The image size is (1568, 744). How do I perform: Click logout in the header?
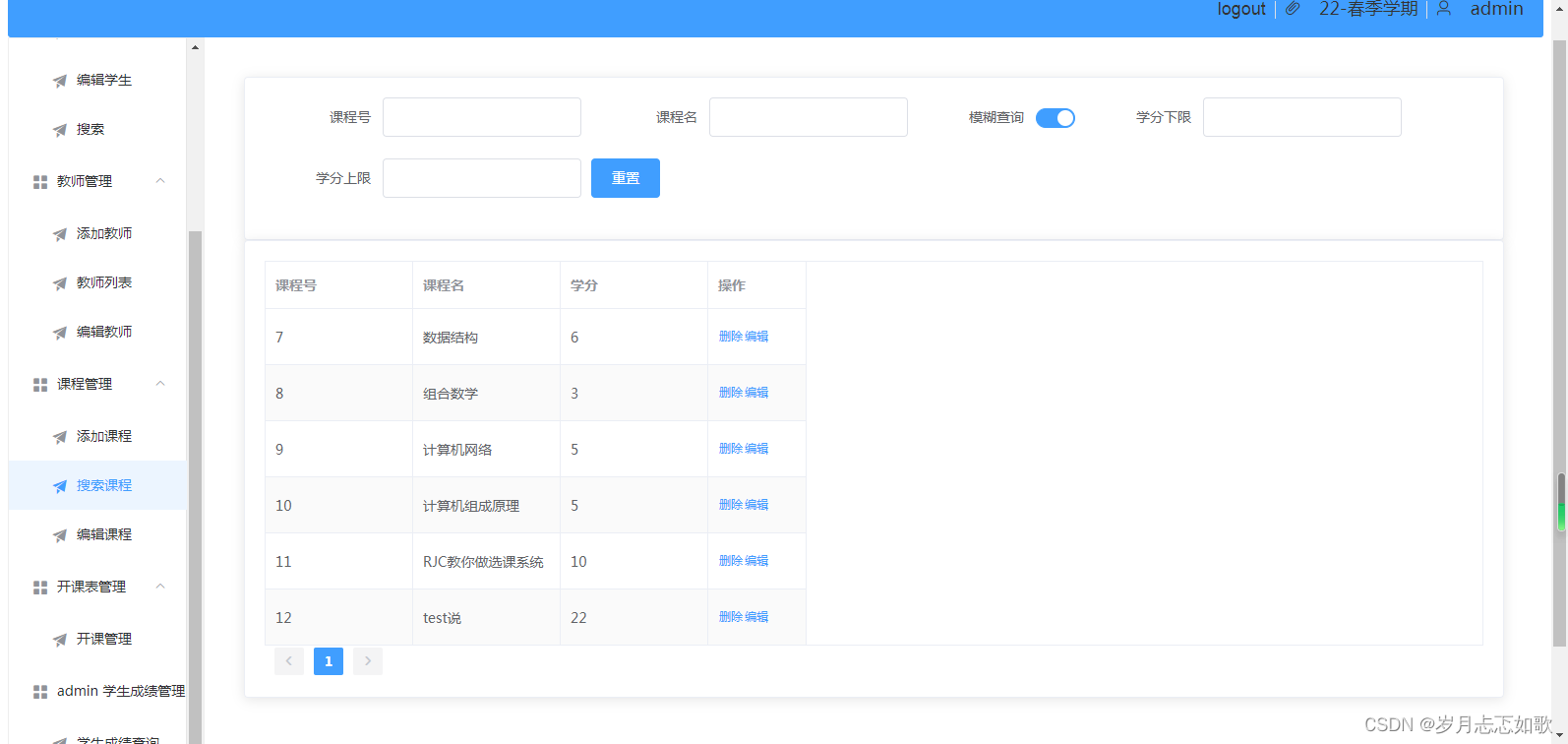pos(1241,9)
